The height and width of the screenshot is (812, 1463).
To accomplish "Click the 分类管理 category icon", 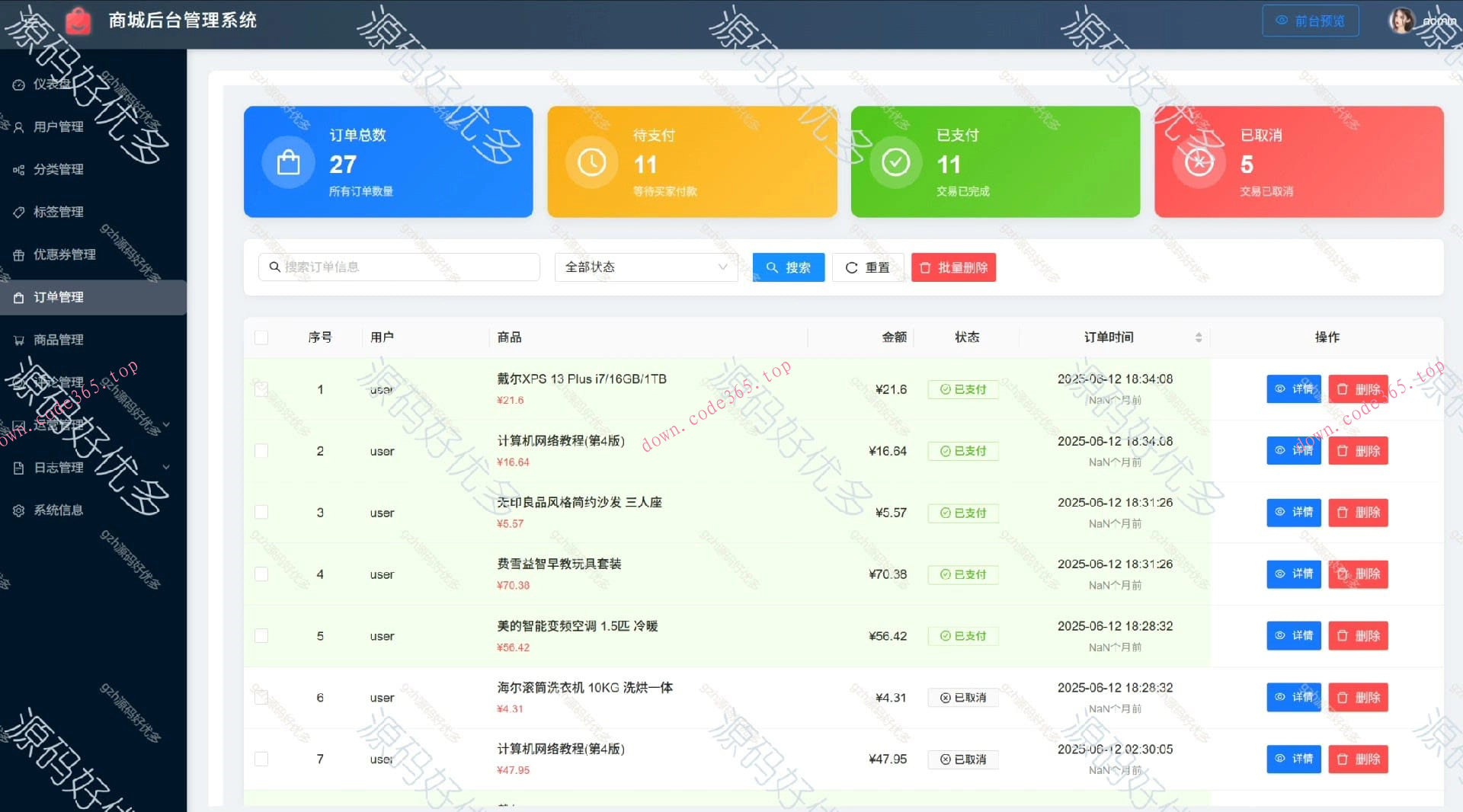I will tap(19, 169).
